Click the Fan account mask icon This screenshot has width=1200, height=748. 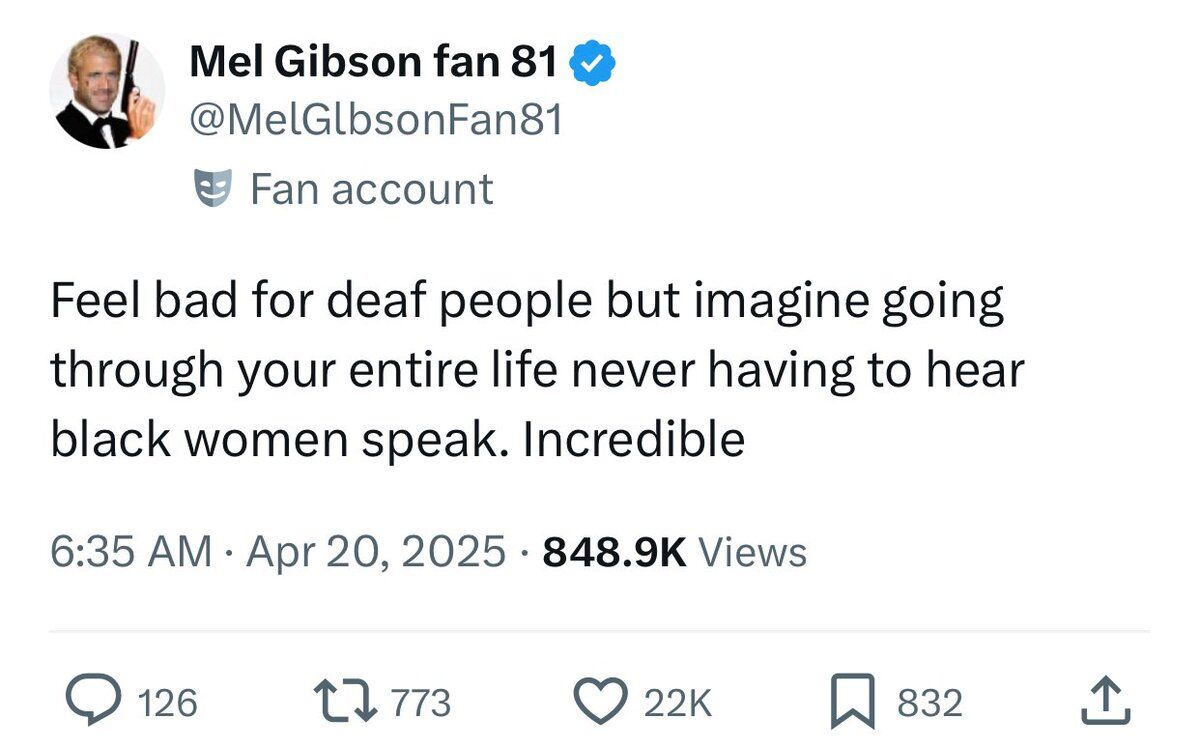(212, 189)
